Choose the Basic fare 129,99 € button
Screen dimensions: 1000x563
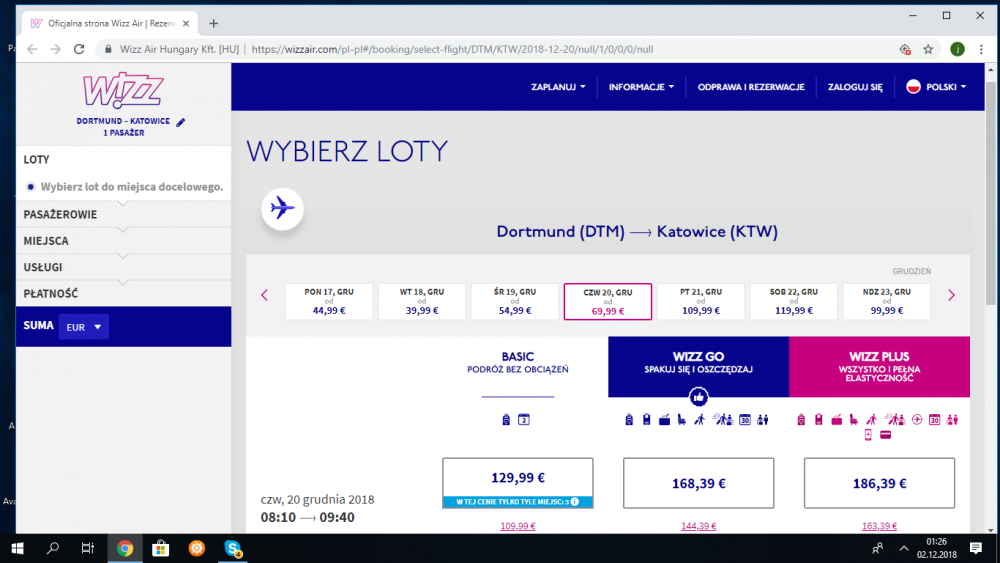pos(517,477)
